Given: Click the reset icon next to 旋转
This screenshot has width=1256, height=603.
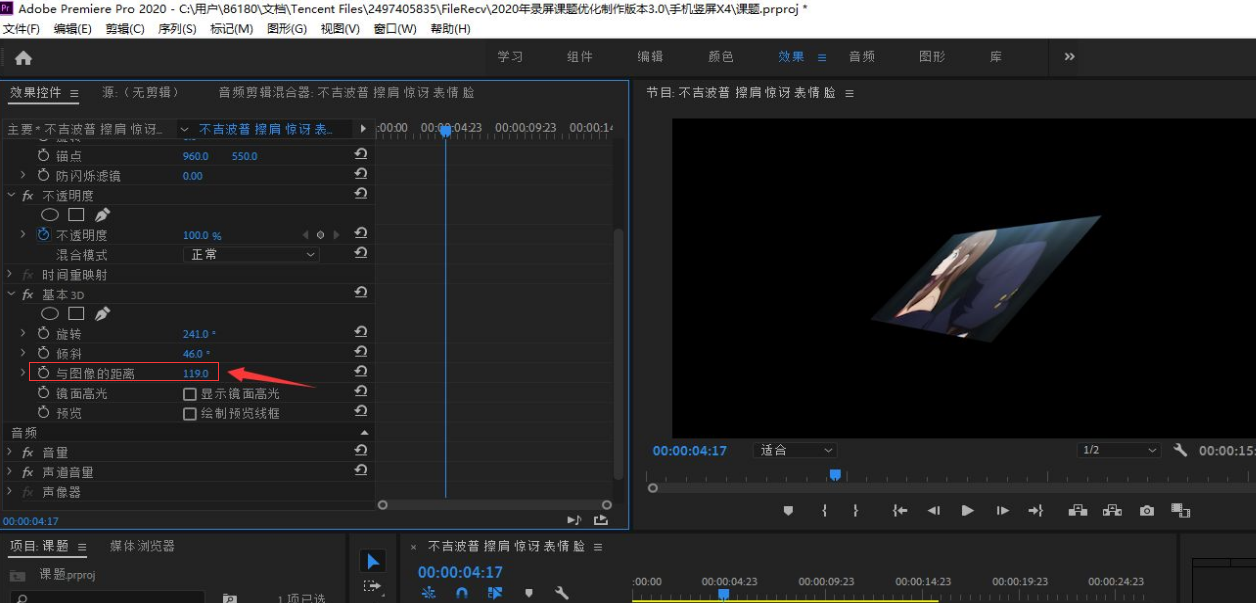Looking at the screenshot, I should [361, 331].
